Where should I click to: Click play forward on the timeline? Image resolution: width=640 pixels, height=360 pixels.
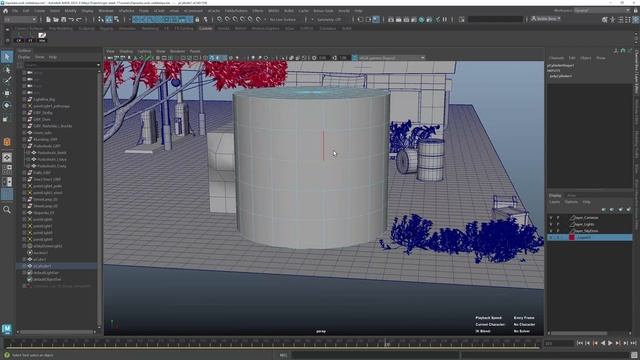(610, 343)
